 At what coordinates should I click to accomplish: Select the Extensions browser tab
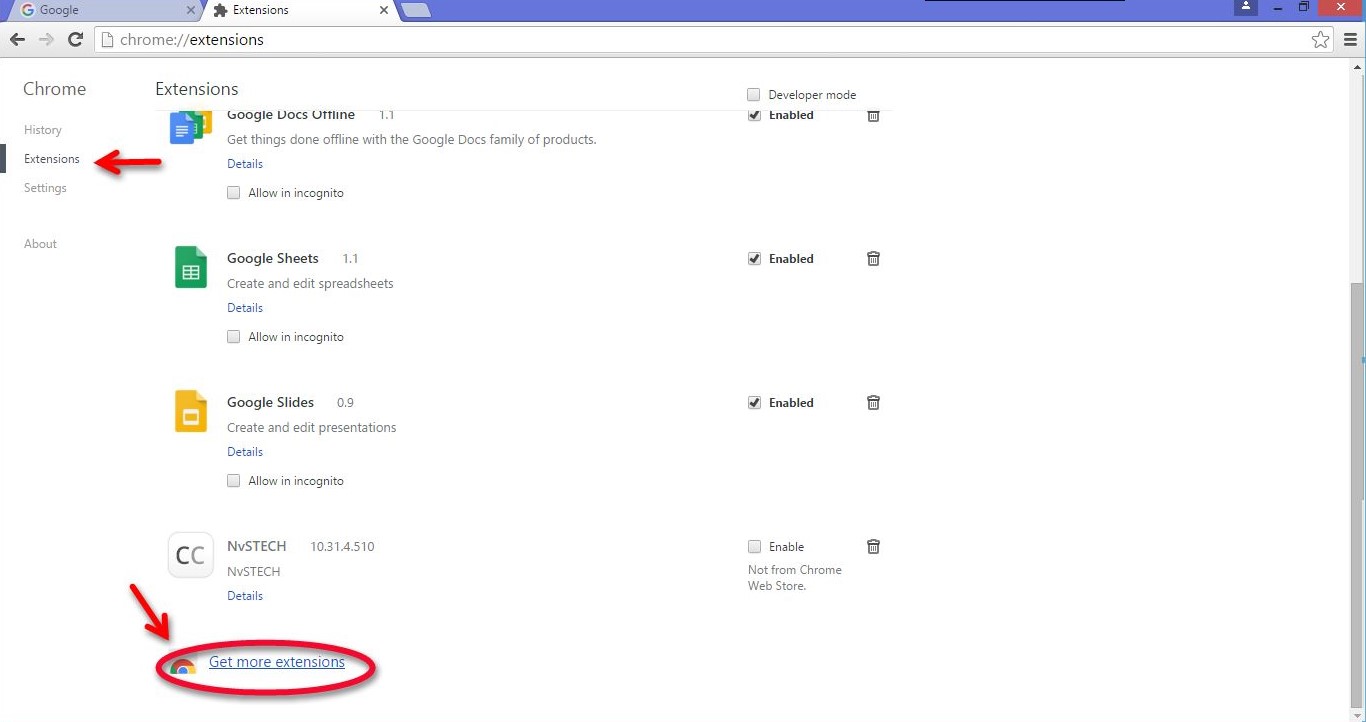(x=300, y=10)
